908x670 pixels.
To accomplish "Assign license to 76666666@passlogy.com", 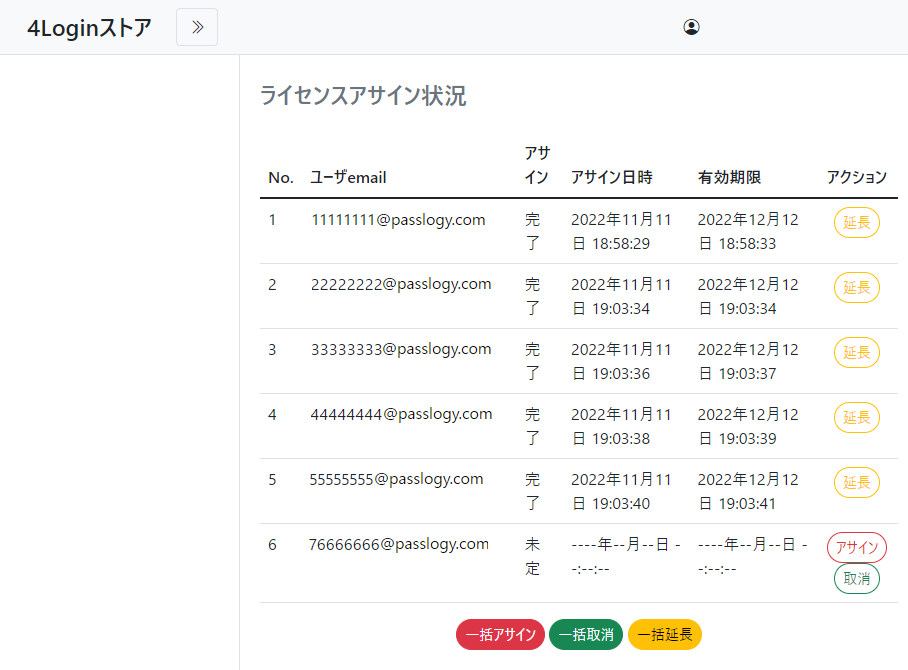I will [856, 547].
